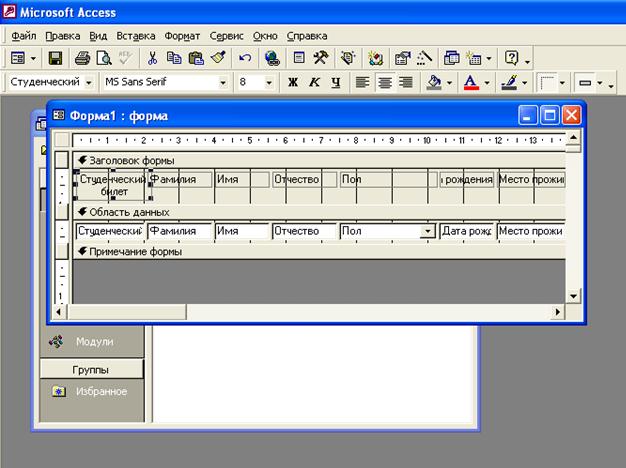The height and width of the screenshot is (468, 626).
Task: Open Print Preview from the toolbar
Action: [x=104, y=58]
